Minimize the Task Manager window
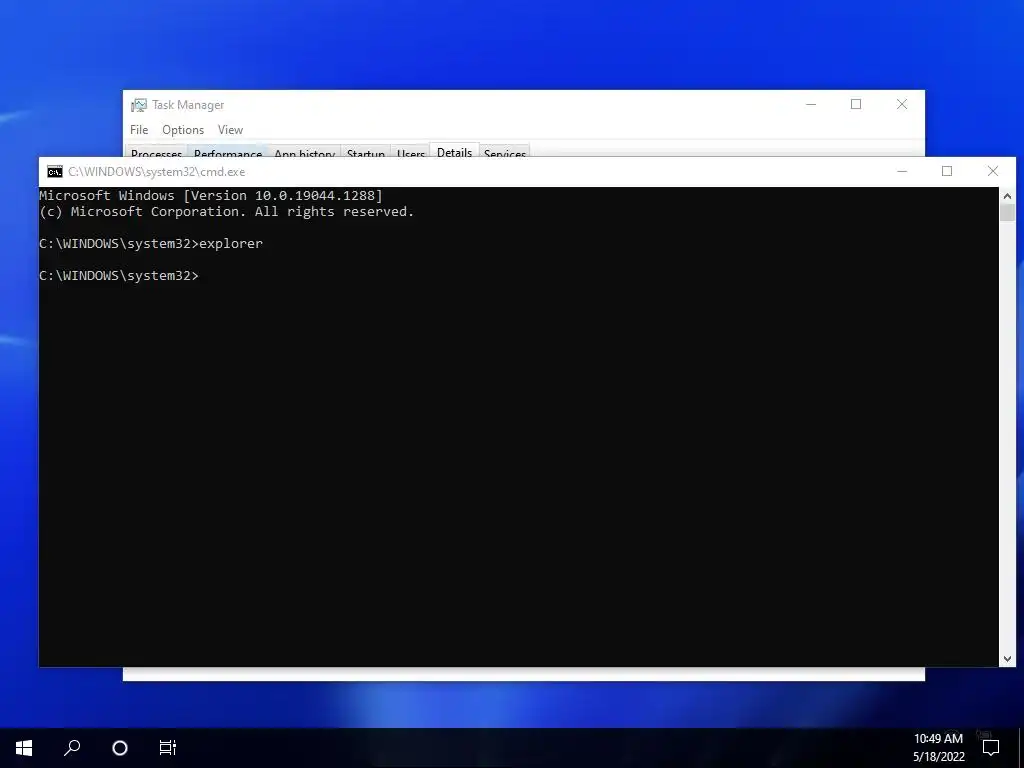The width and height of the screenshot is (1024, 768). pyautogui.click(x=811, y=104)
